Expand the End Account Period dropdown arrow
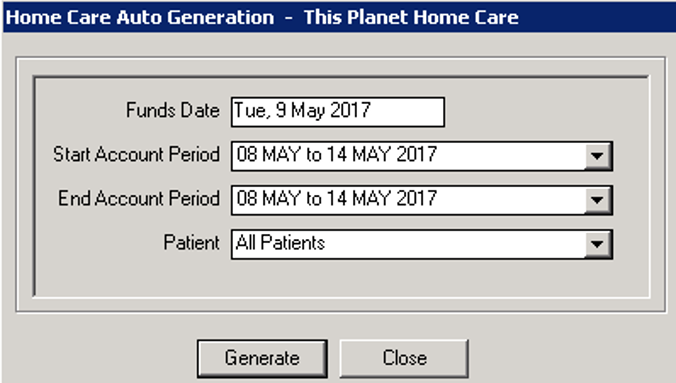This screenshot has width=676, height=383. 598,200
